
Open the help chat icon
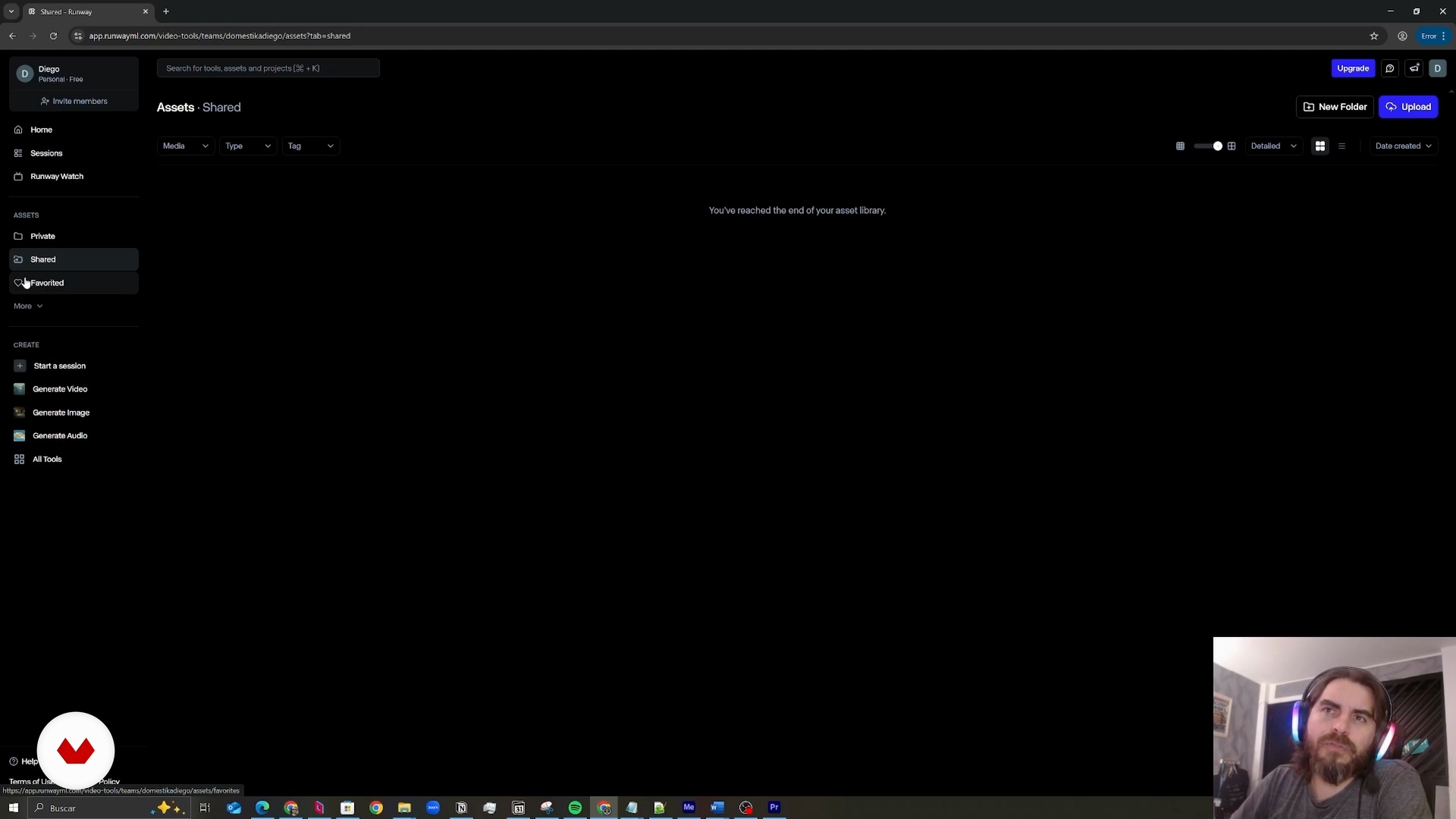coord(1389,68)
